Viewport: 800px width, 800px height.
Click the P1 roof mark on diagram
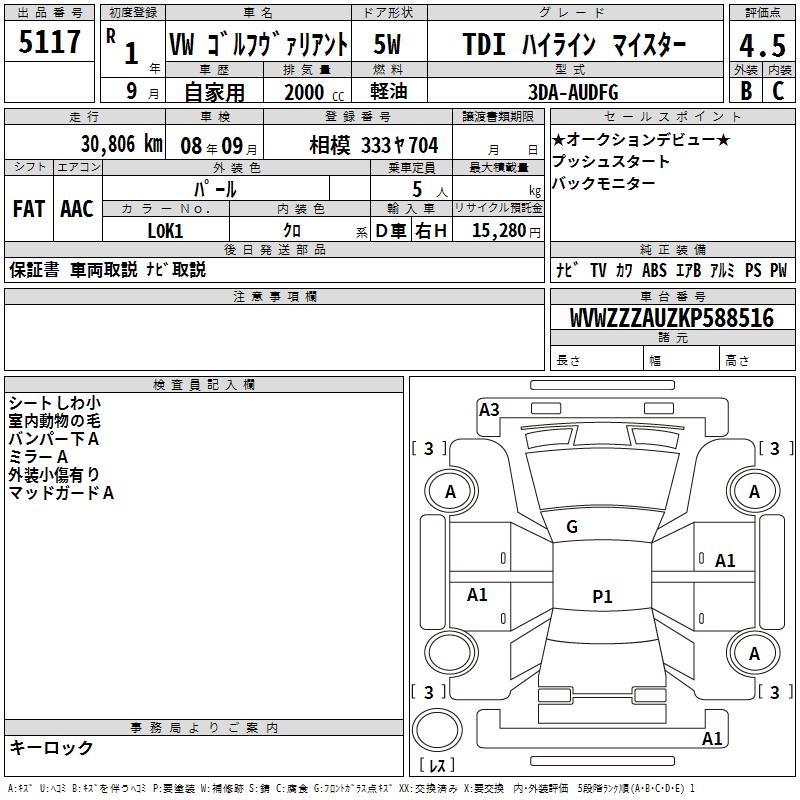pyautogui.click(x=602, y=596)
